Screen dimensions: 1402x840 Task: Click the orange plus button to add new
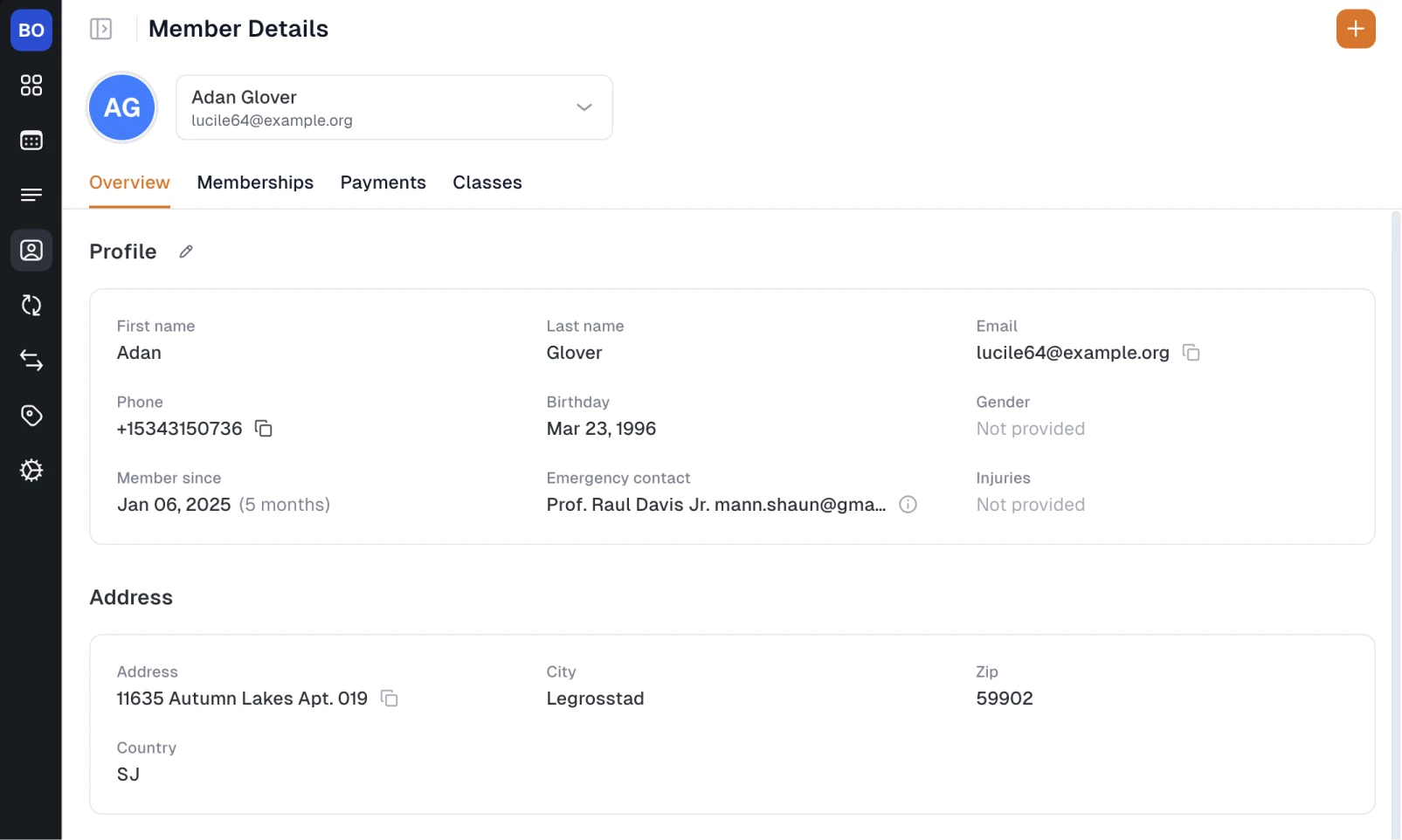pos(1355,28)
